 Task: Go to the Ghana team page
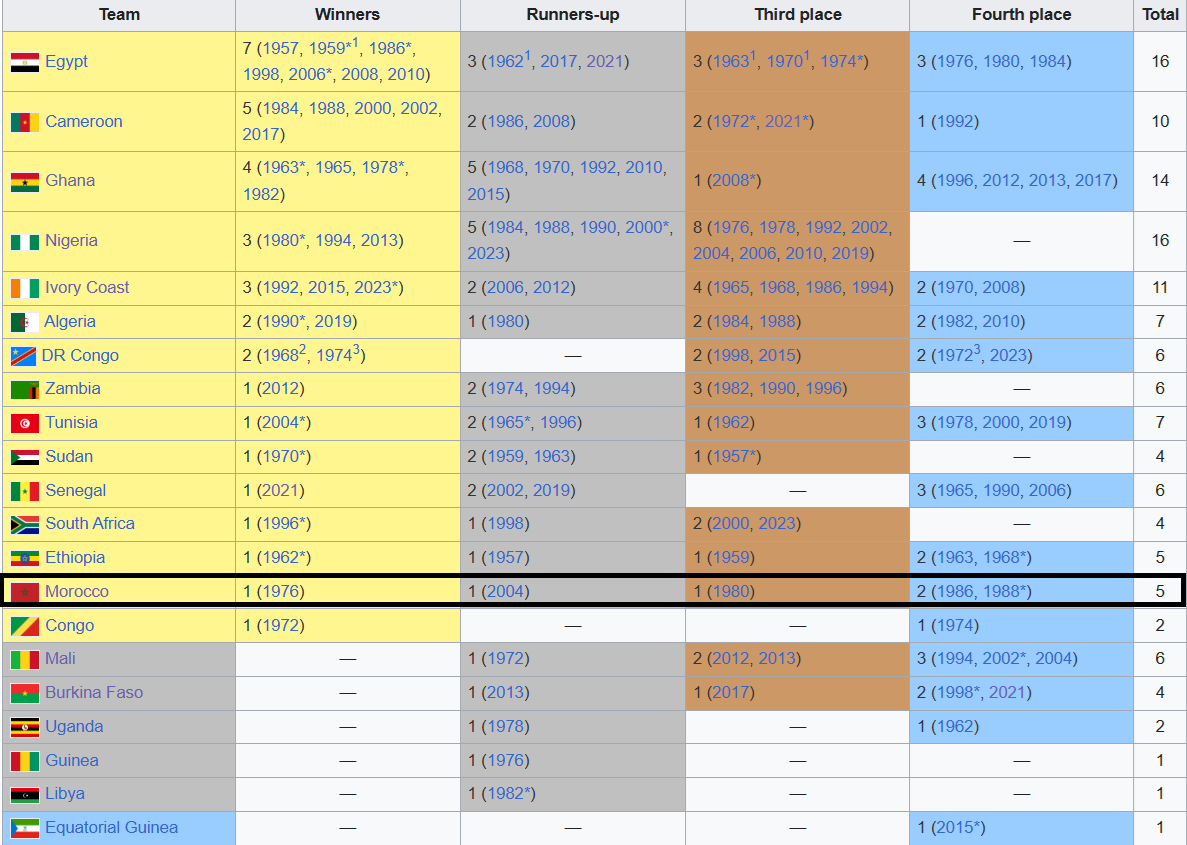coord(70,180)
